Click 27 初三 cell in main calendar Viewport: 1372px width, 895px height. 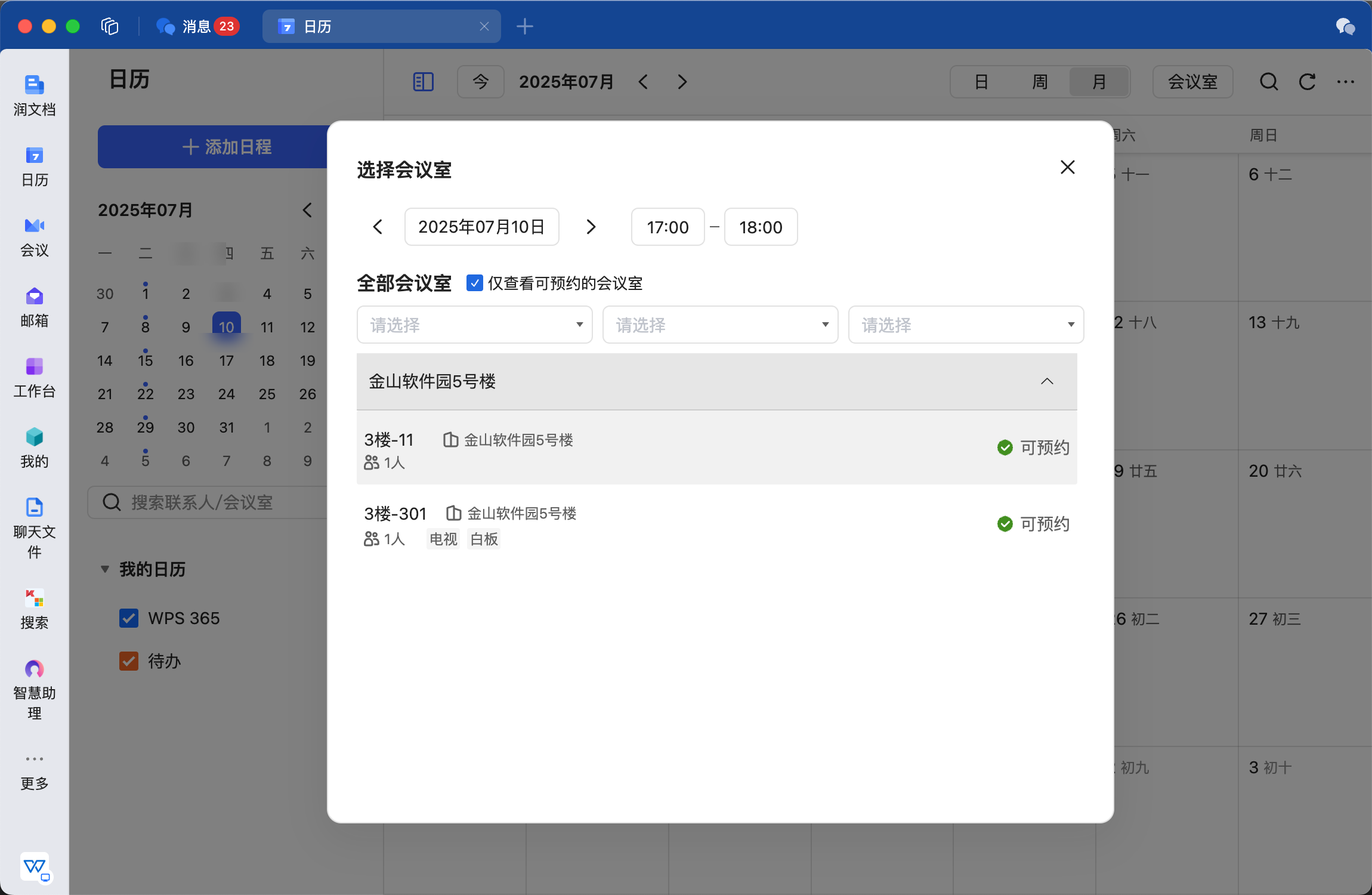[x=1305, y=672]
